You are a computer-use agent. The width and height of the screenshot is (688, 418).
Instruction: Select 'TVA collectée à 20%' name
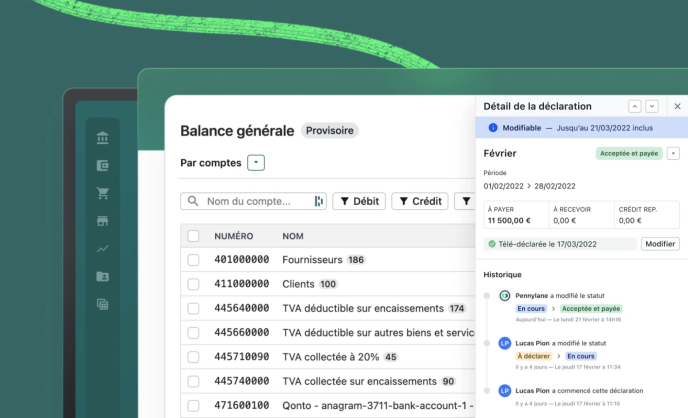pos(330,357)
